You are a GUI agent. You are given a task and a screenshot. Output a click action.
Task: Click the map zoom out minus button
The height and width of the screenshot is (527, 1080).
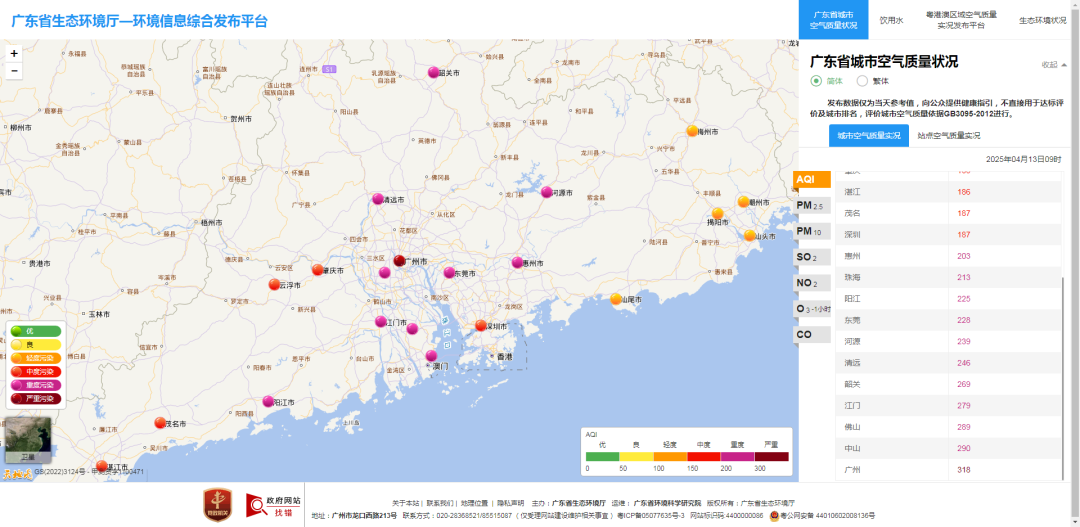14,71
